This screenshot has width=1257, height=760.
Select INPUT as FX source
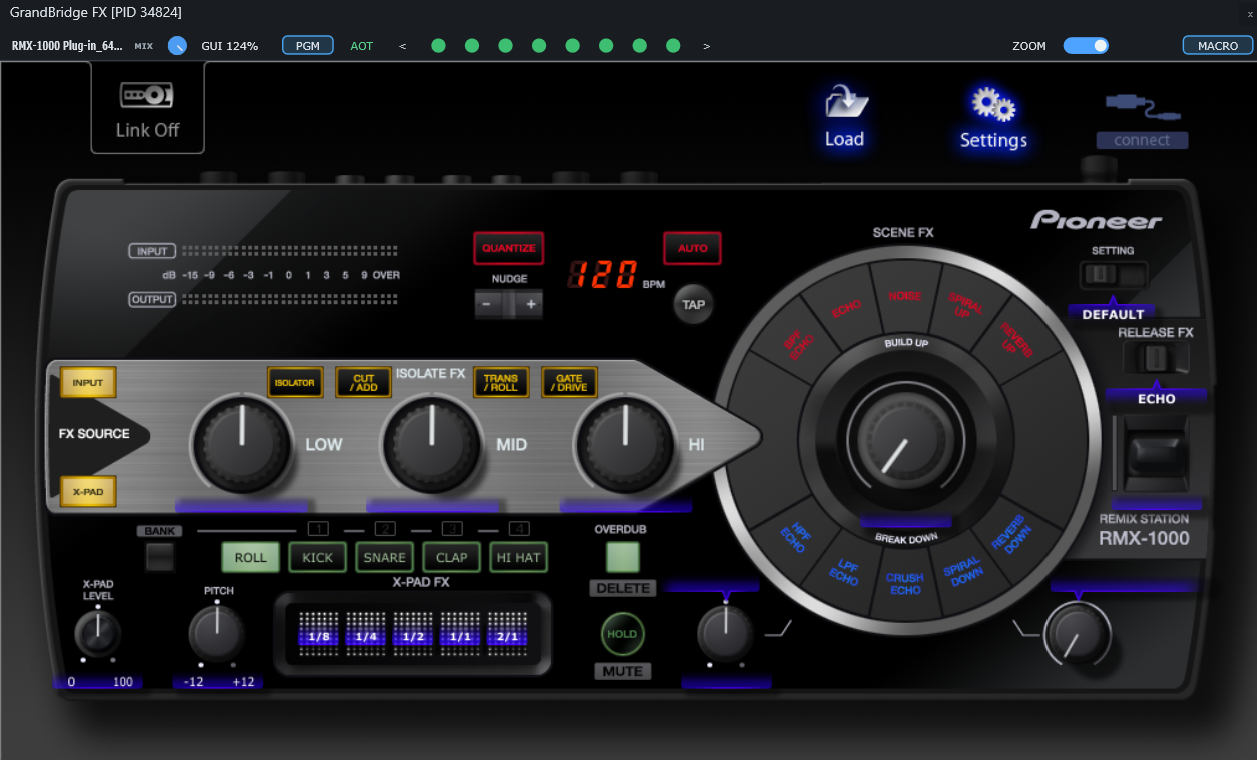pos(88,382)
